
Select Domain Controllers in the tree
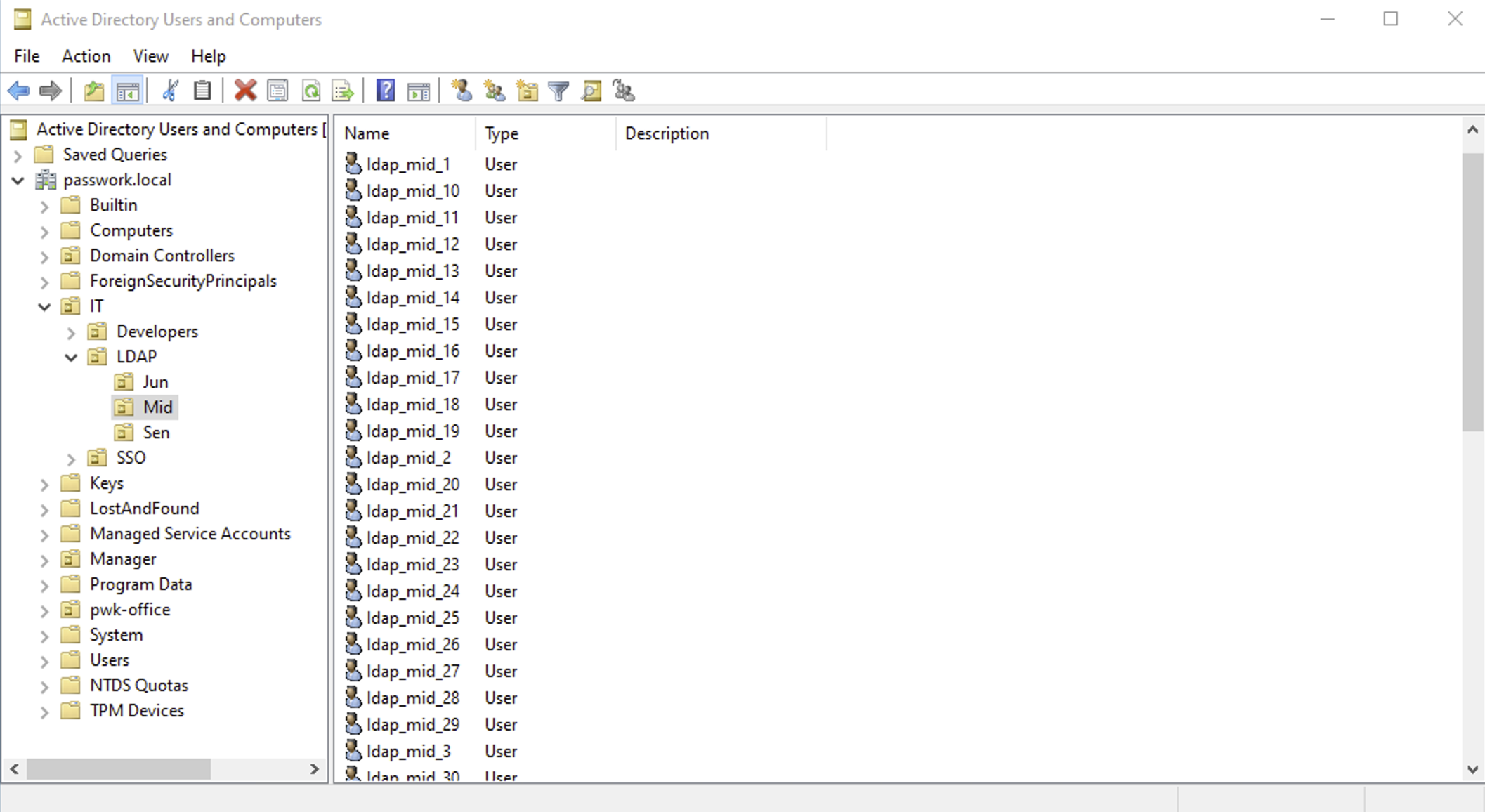click(162, 256)
